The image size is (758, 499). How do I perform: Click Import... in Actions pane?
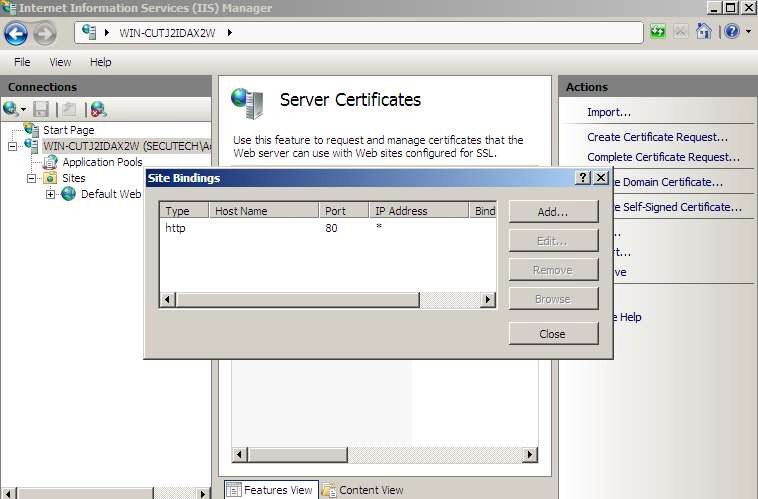[x=609, y=112]
